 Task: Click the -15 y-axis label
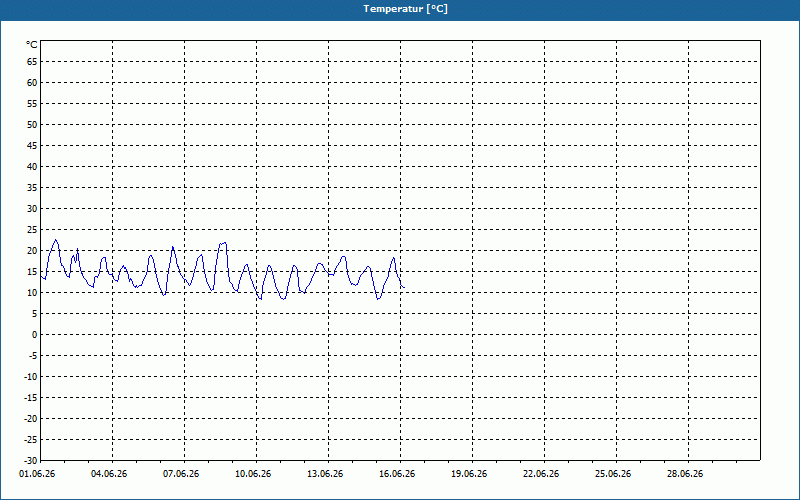click(x=31, y=398)
